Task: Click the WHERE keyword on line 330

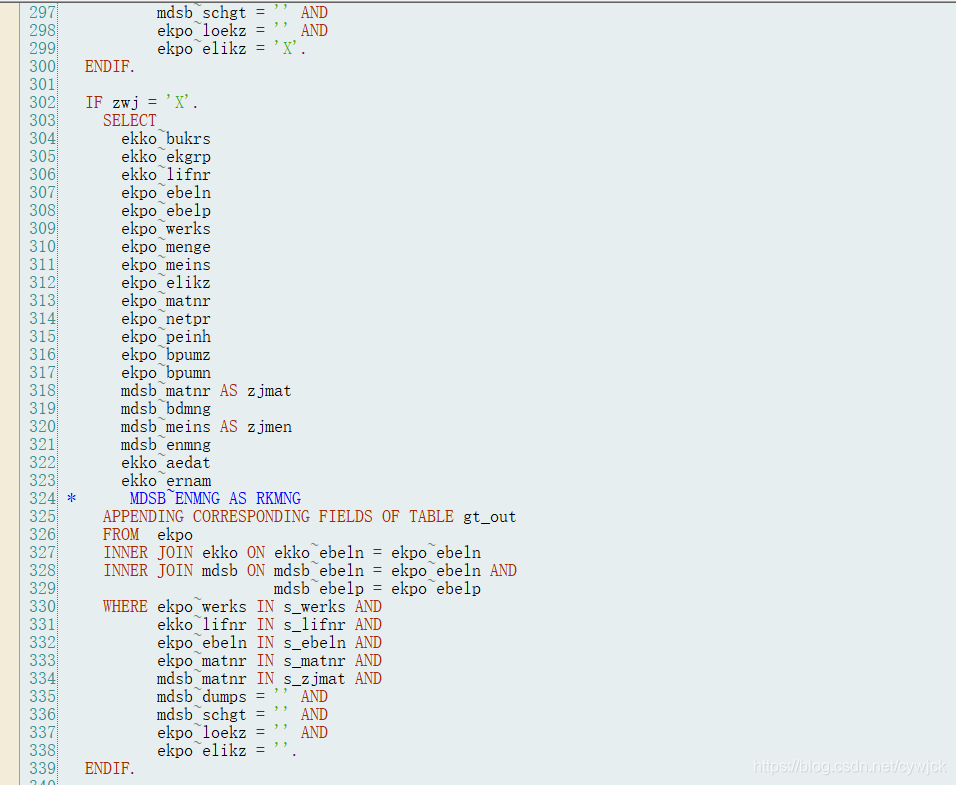Action: pos(125,606)
